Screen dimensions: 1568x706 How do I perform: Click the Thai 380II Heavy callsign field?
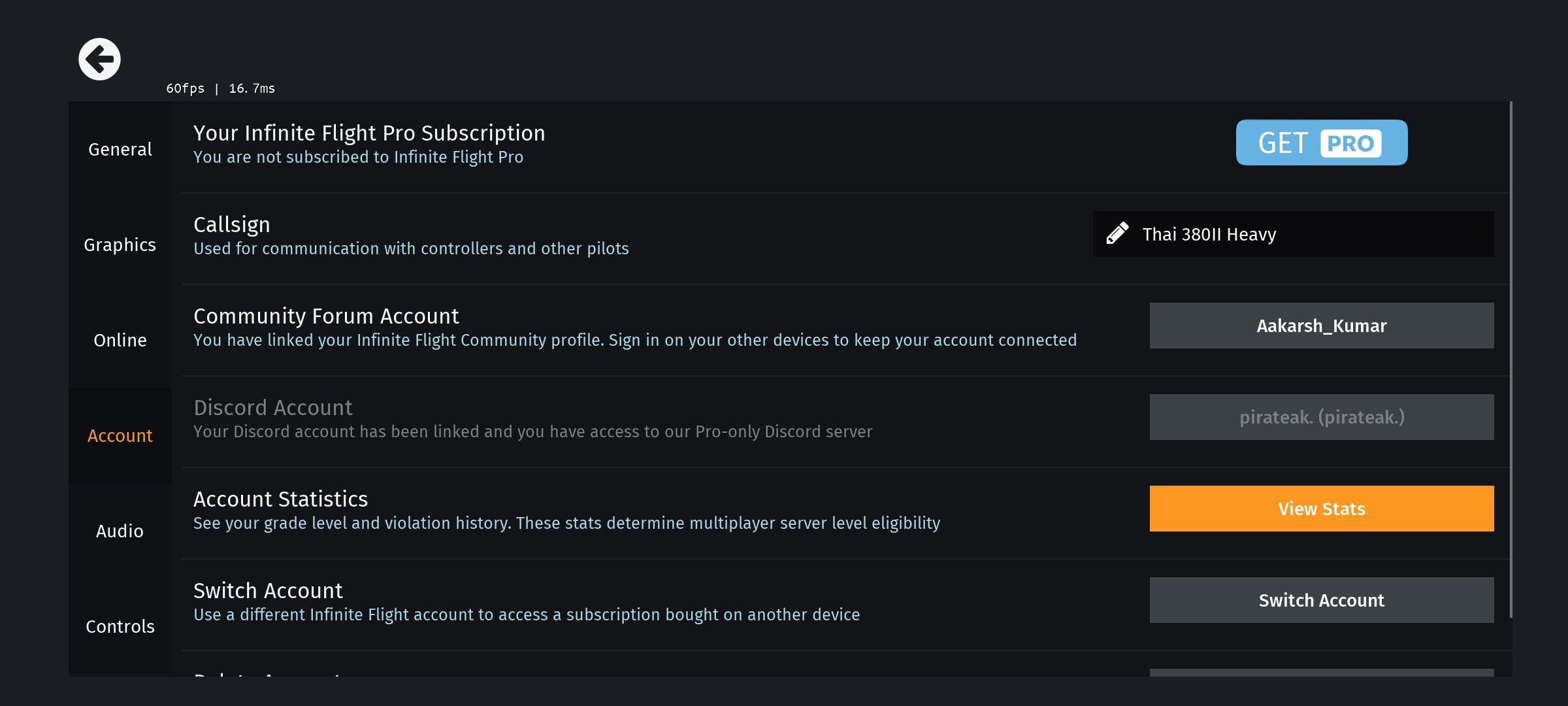1292,234
